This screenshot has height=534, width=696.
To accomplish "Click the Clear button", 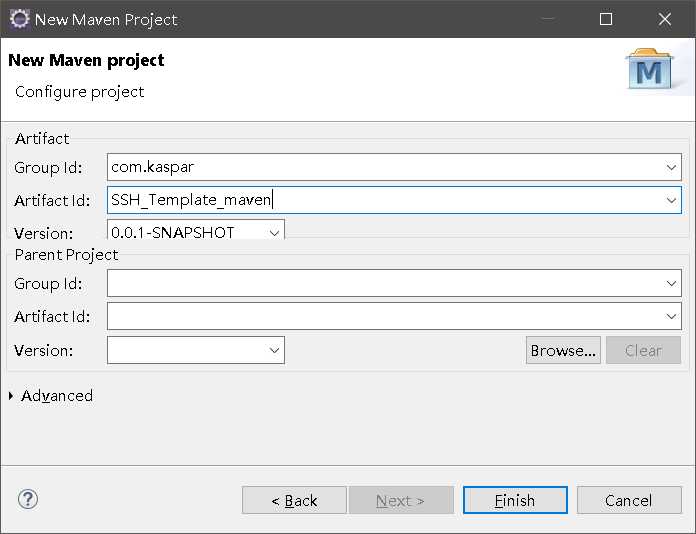I will [643, 350].
